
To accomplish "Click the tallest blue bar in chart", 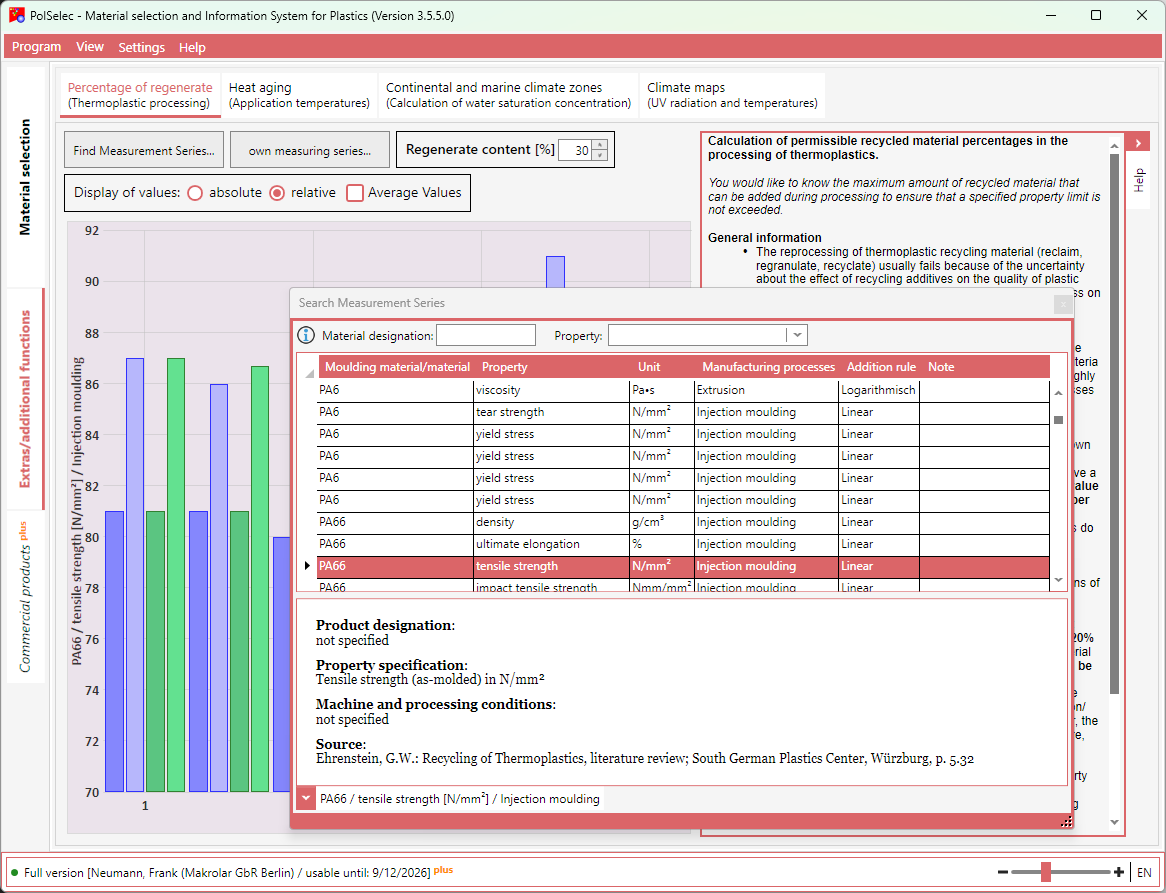I will (x=555, y=272).
